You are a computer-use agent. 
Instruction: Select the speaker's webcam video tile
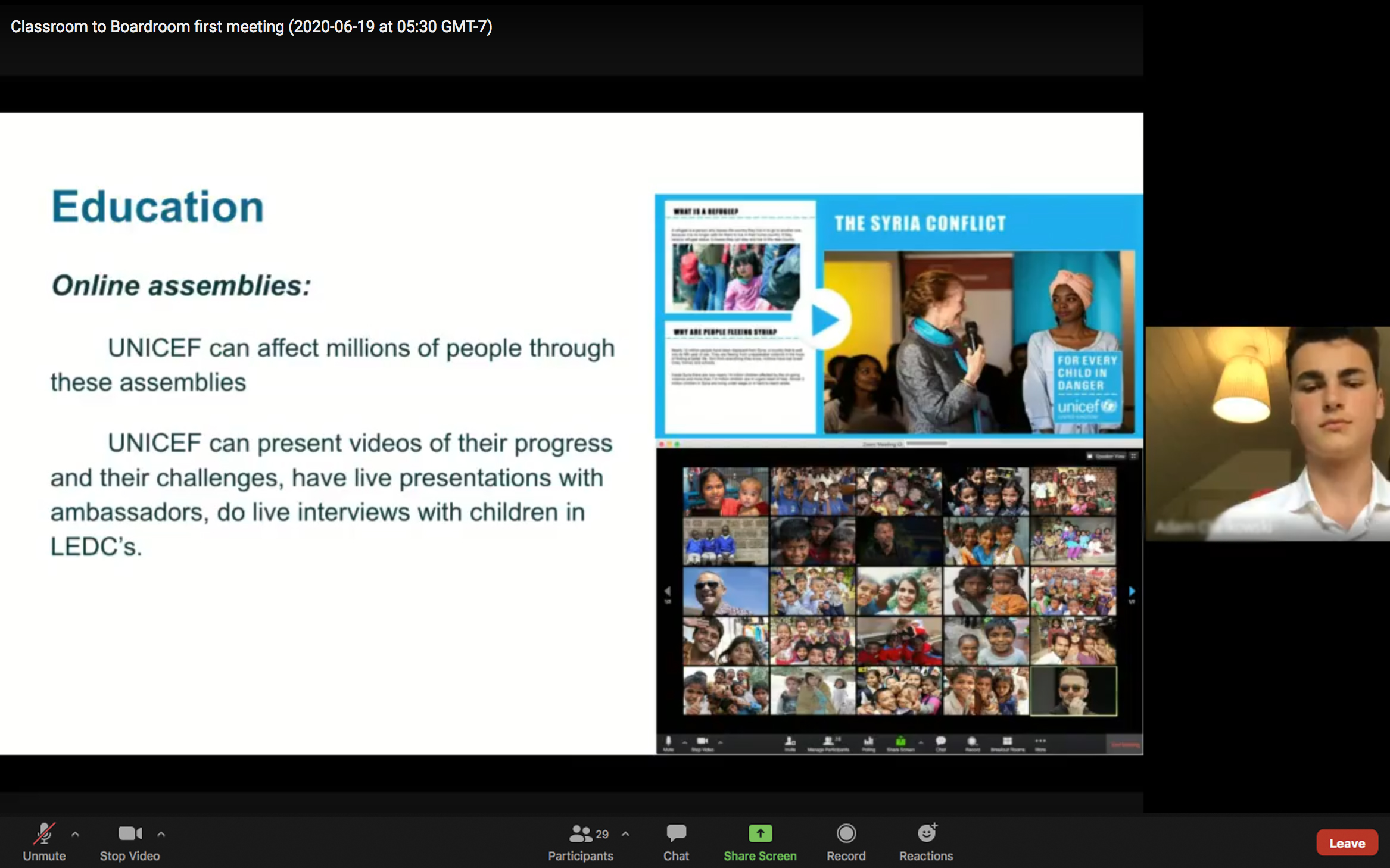[x=1267, y=433]
